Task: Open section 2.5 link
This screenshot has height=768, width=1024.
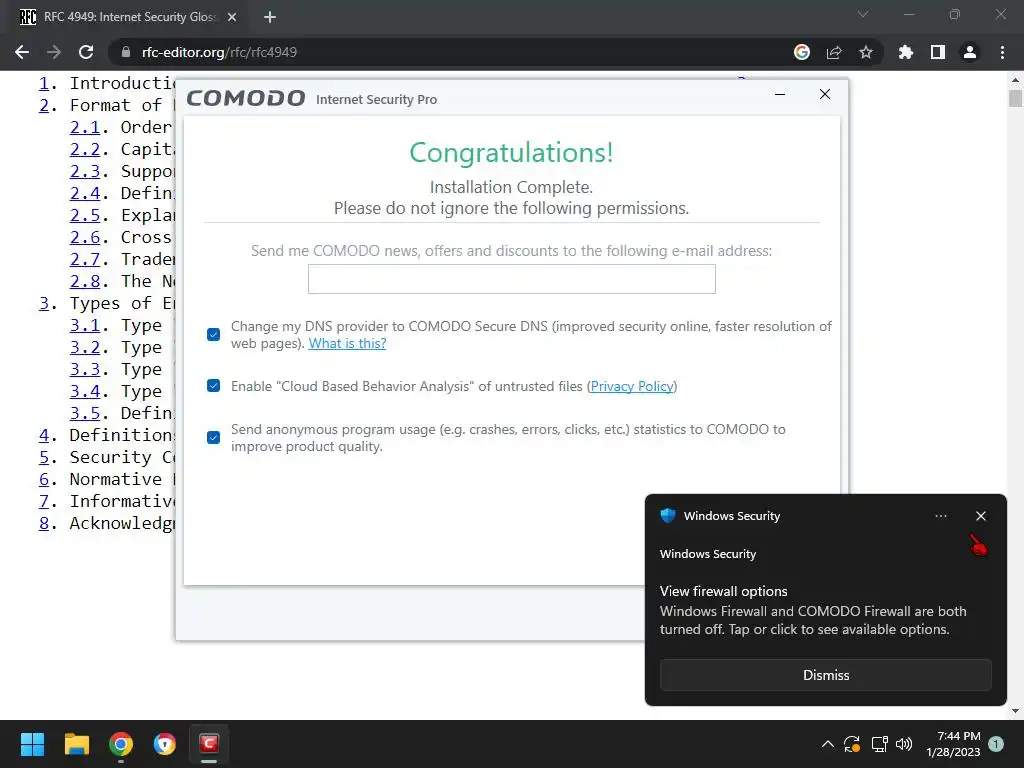Action: (x=85, y=216)
